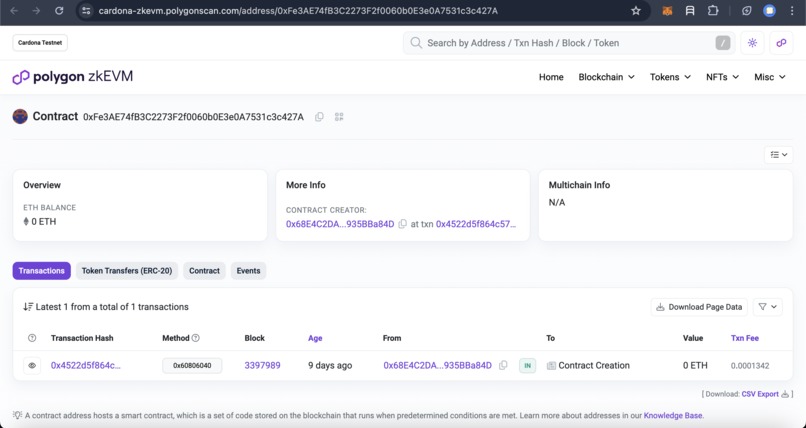Image resolution: width=806 pixels, height=428 pixels.
Task: Switch to the Events tab
Action: [248, 271]
